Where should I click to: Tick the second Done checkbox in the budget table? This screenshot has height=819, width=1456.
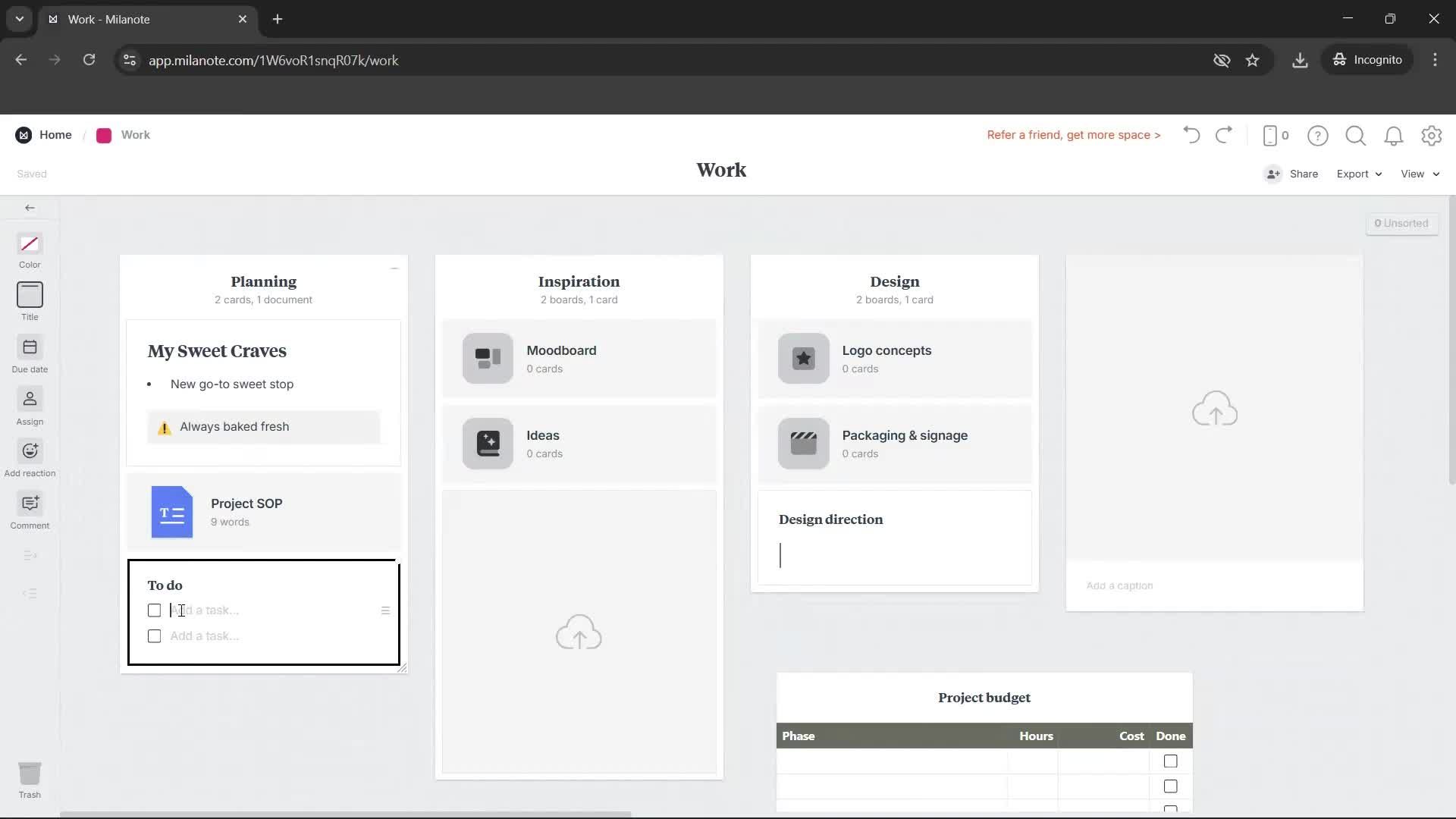click(x=1170, y=786)
